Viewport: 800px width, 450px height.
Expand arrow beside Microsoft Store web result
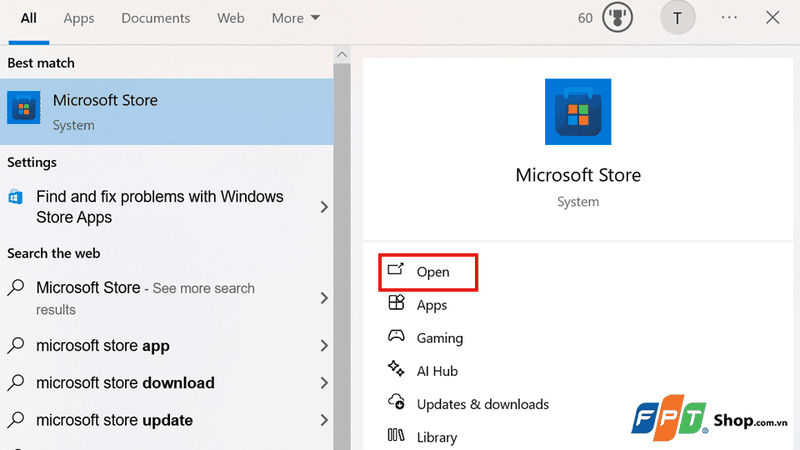(x=324, y=298)
